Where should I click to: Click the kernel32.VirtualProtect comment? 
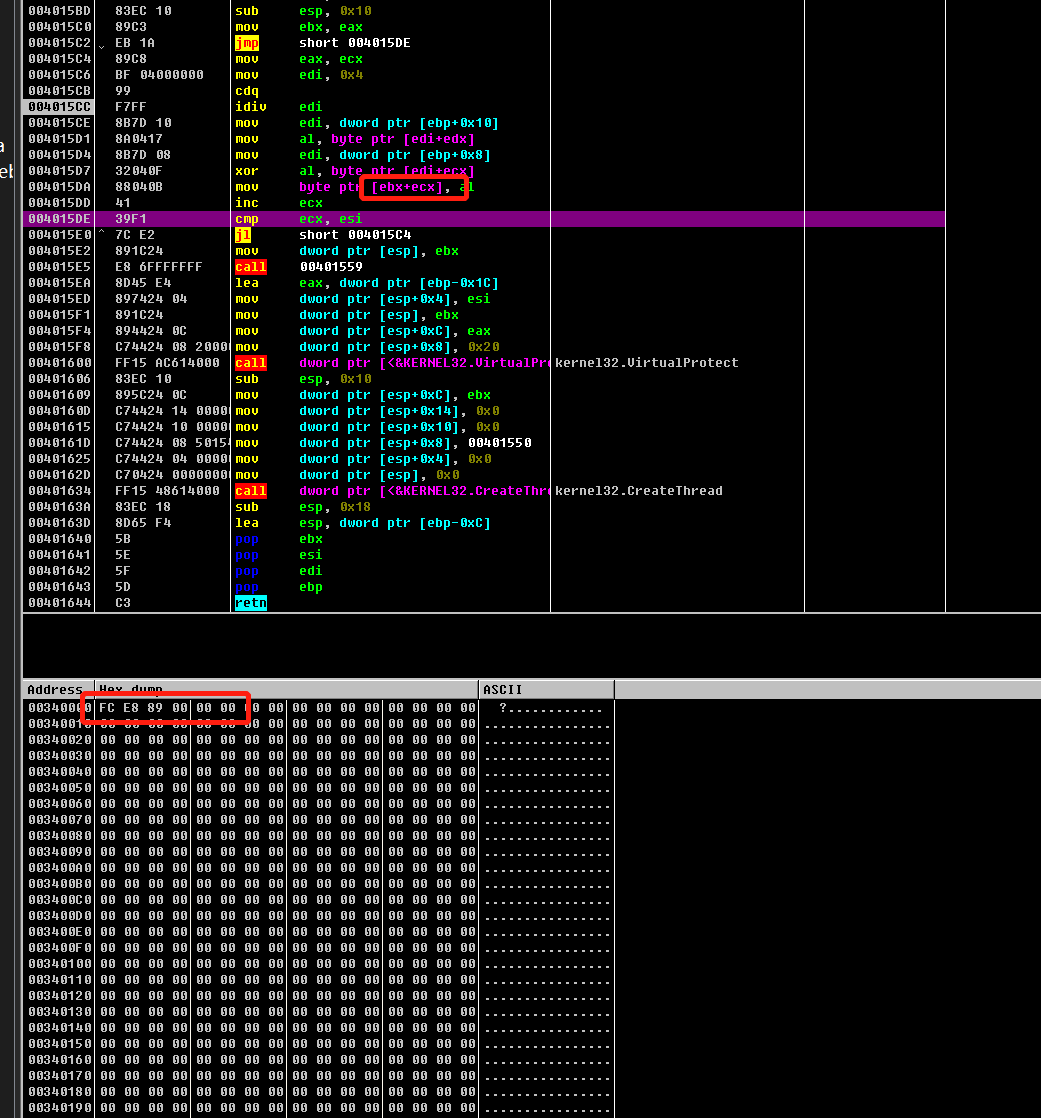pos(646,363)
